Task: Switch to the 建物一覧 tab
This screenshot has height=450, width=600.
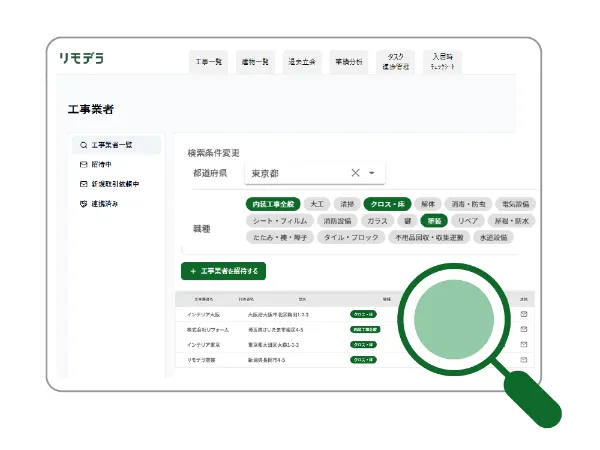Action: 255,62
